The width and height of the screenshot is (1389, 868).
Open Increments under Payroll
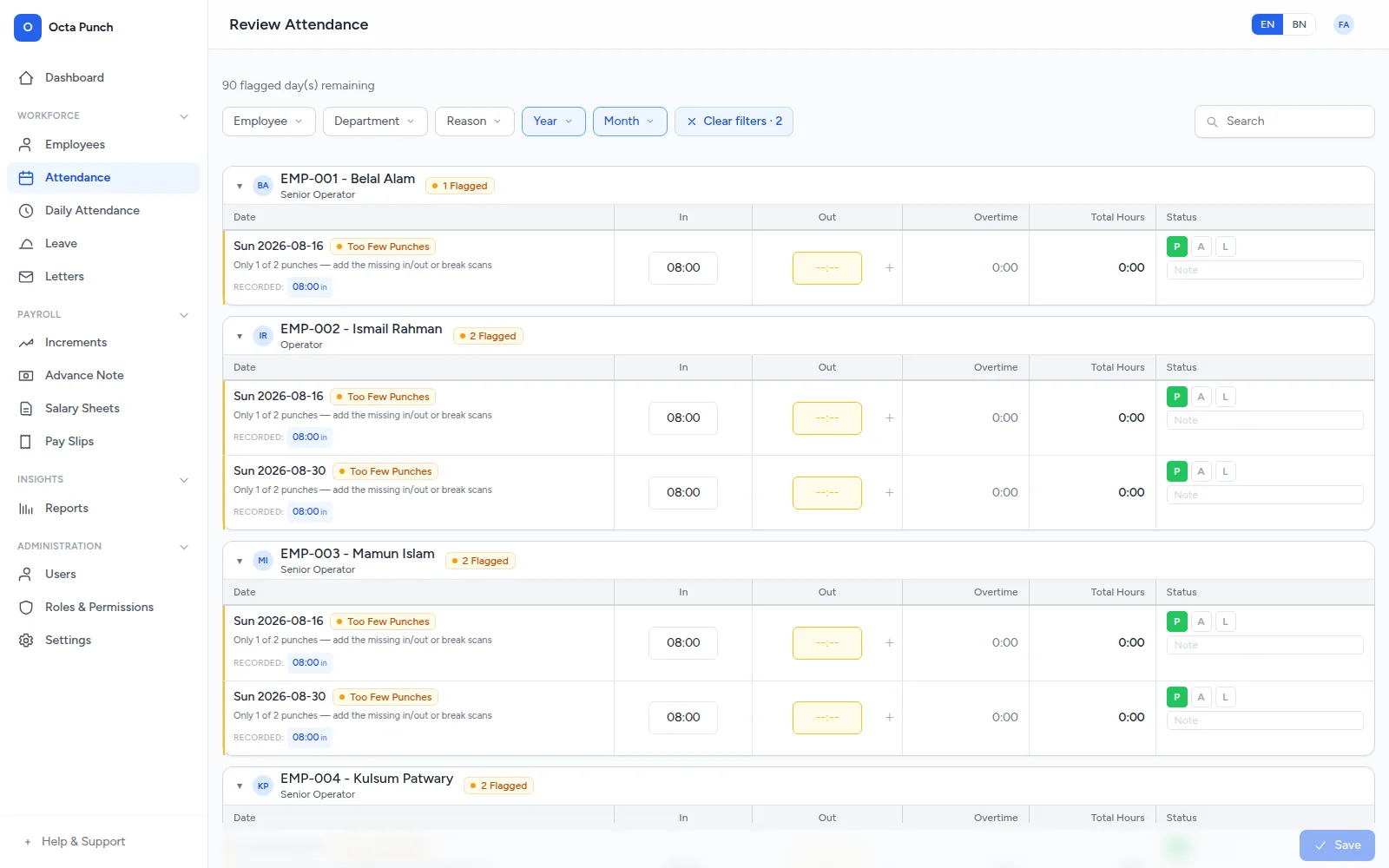click(103, 342)
